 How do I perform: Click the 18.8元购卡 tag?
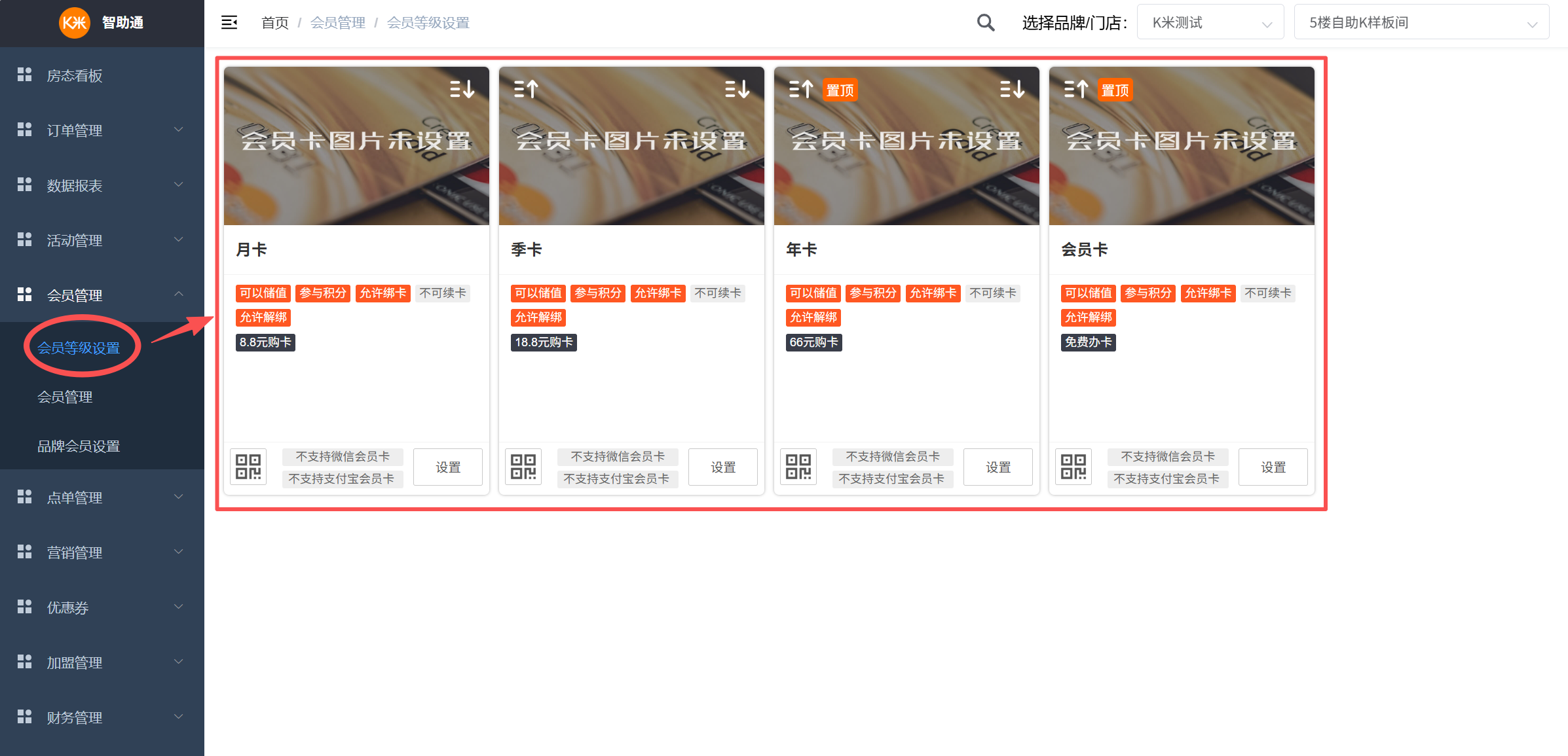(544, 342)
